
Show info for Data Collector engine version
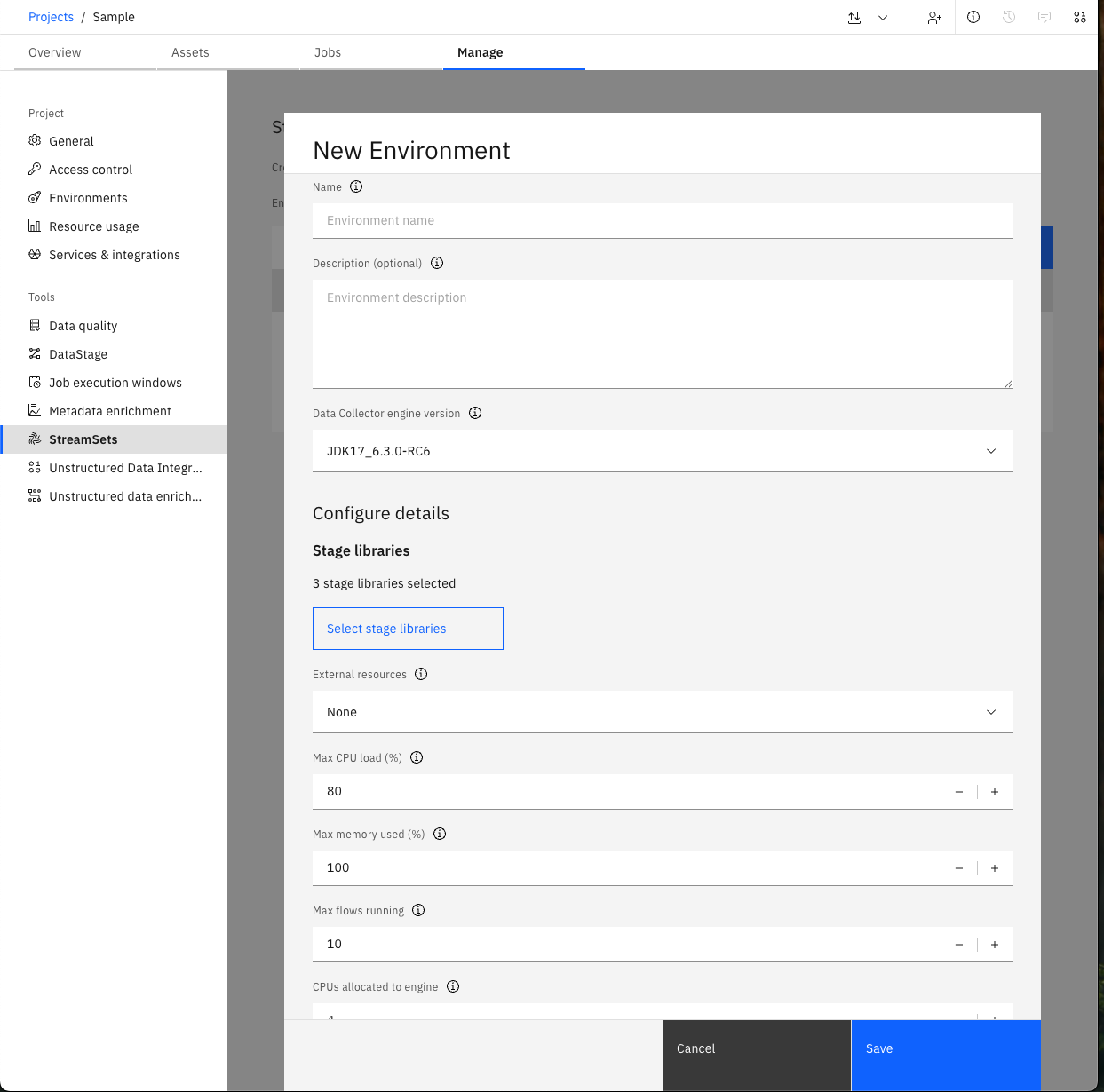[475, 413]
